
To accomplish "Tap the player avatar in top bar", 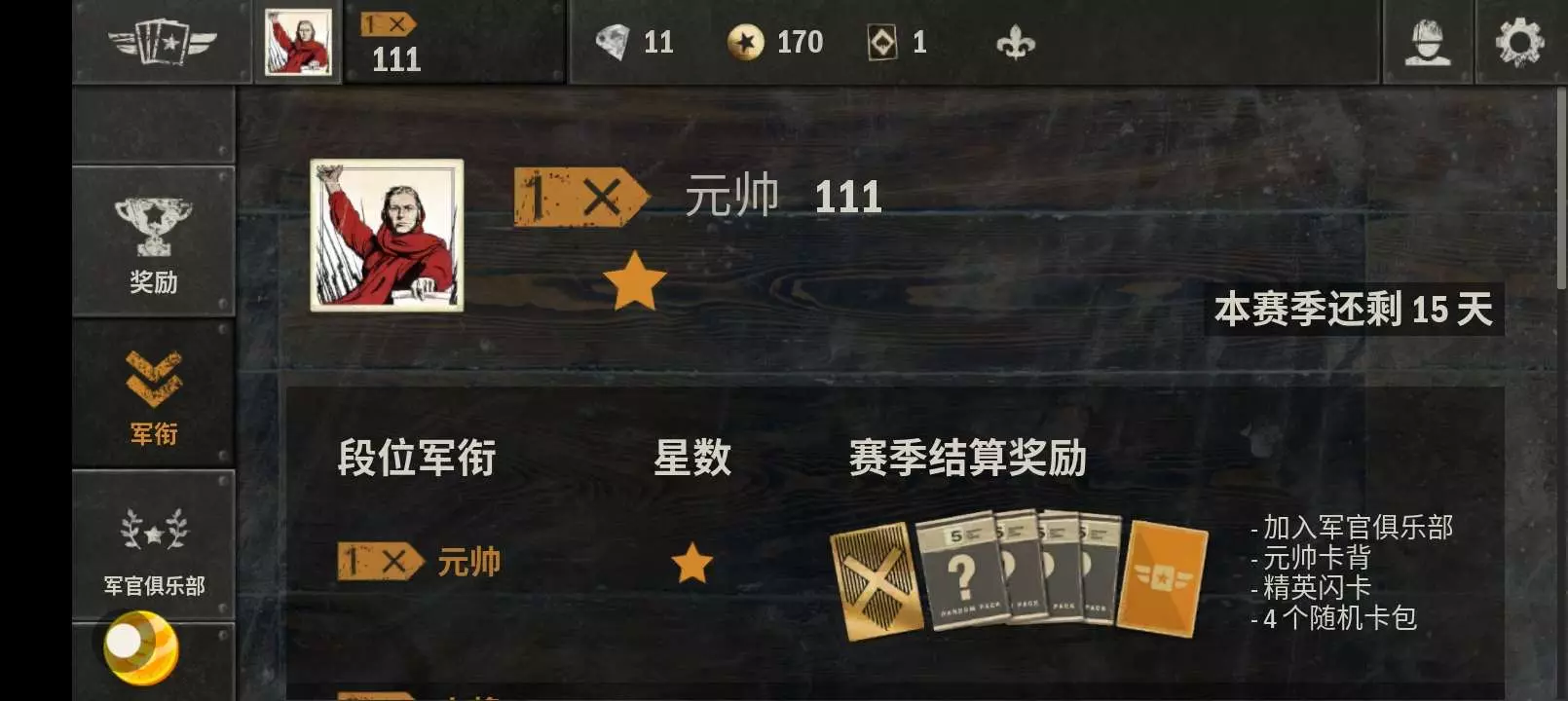I will [298, 42].
